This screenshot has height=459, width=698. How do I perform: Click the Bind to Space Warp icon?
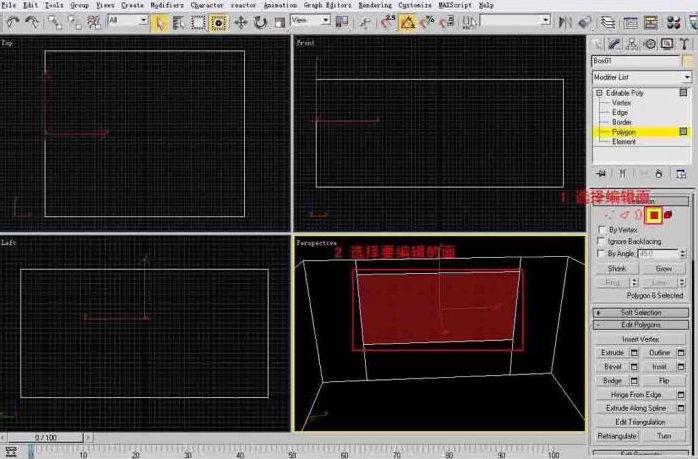tap(94, 22)
